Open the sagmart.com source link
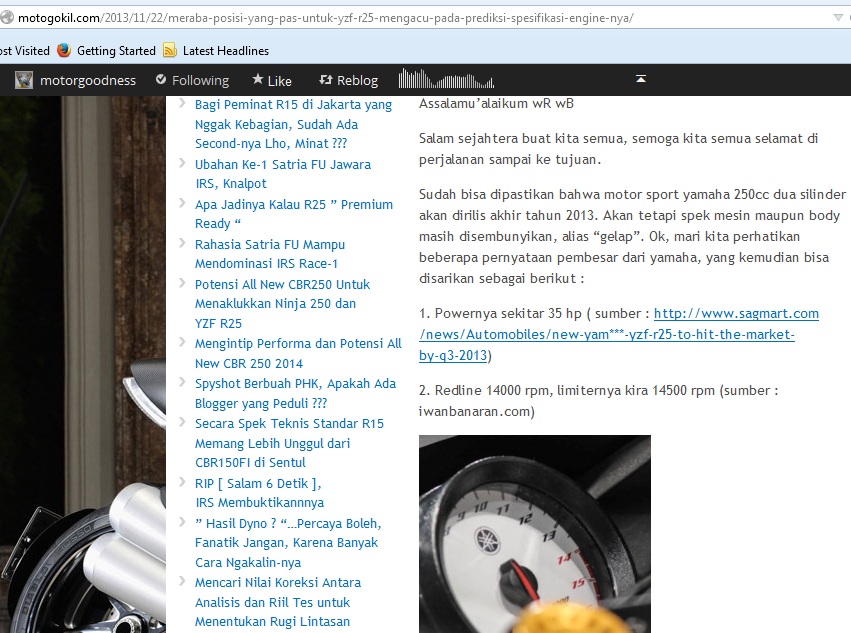 pyautogui.click(x=736, y=314)
